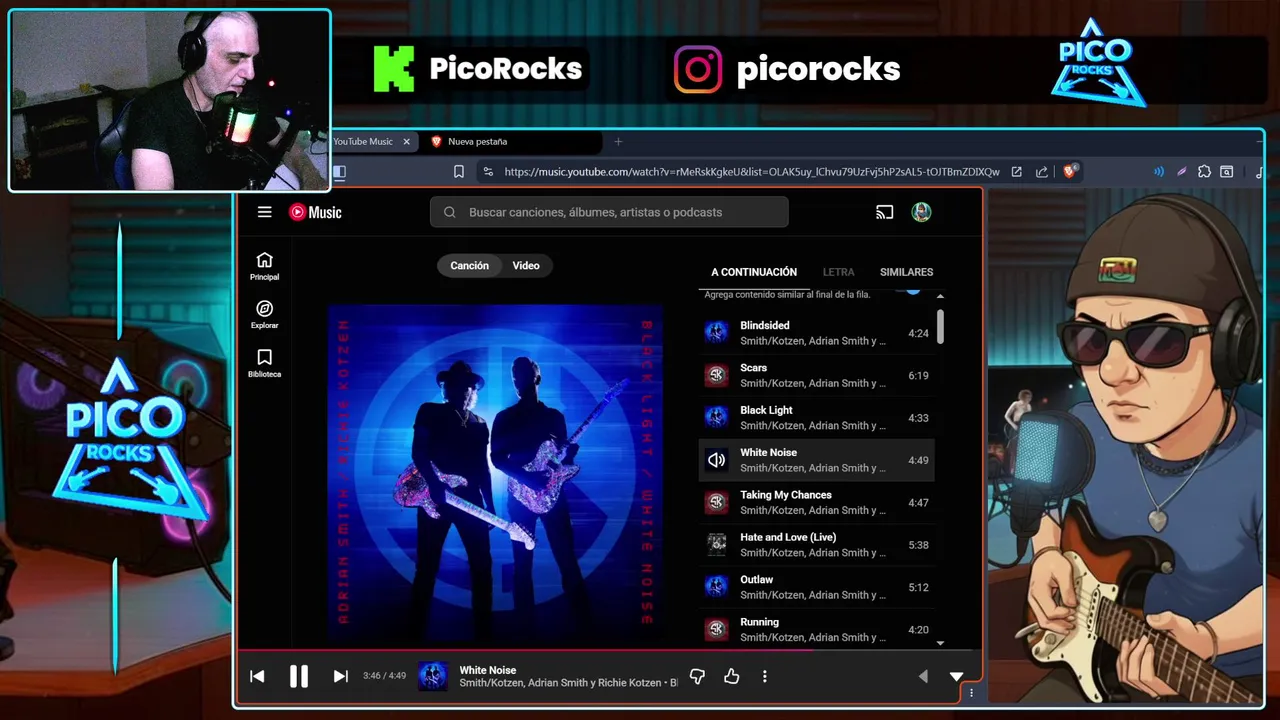
Task: Click the queue scroll-up arrow
Action: (940, 296)
